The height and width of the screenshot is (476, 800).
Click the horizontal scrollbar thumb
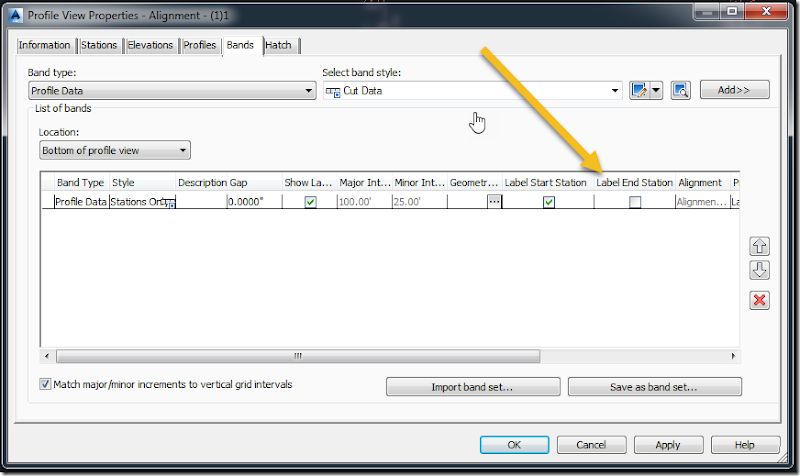click(x=298, y=356)
